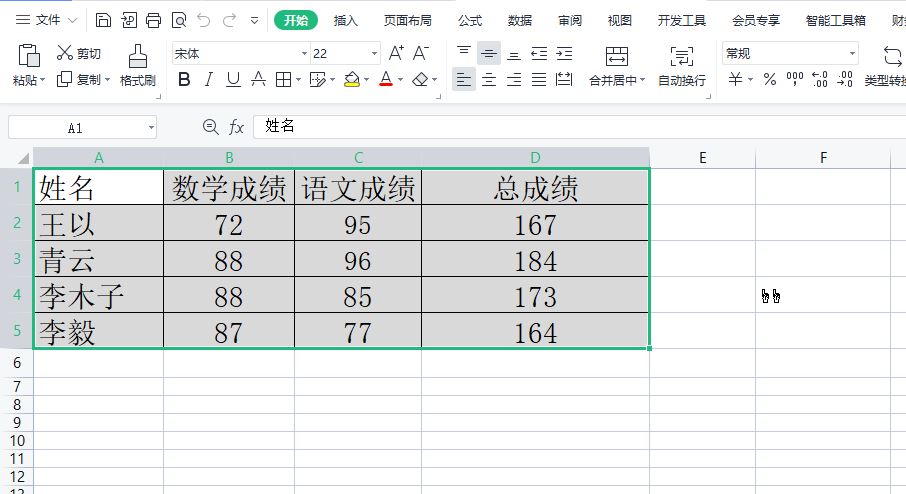The width and height of the screenshot is (906, 494).
Task: Click the select-all corner triangle
Action: (x=23, y=158)
